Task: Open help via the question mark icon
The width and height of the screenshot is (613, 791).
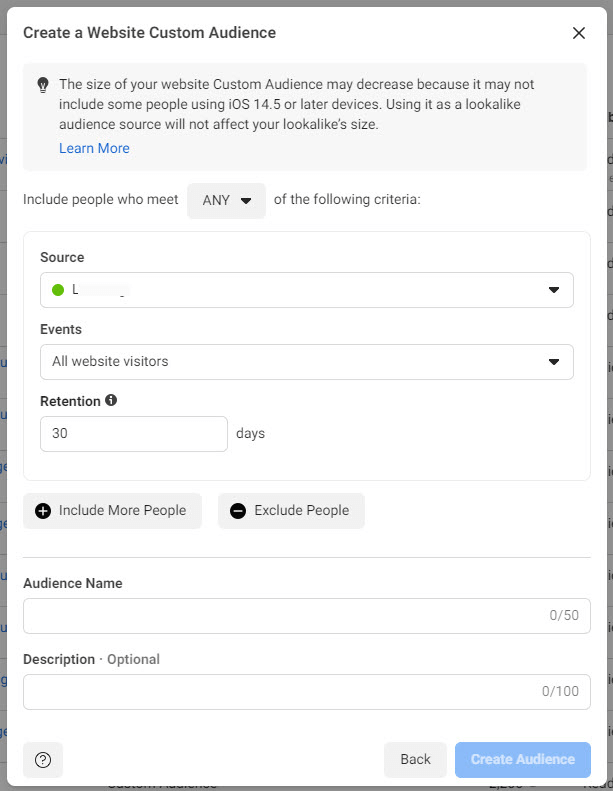Action: [x=43, y=760]
